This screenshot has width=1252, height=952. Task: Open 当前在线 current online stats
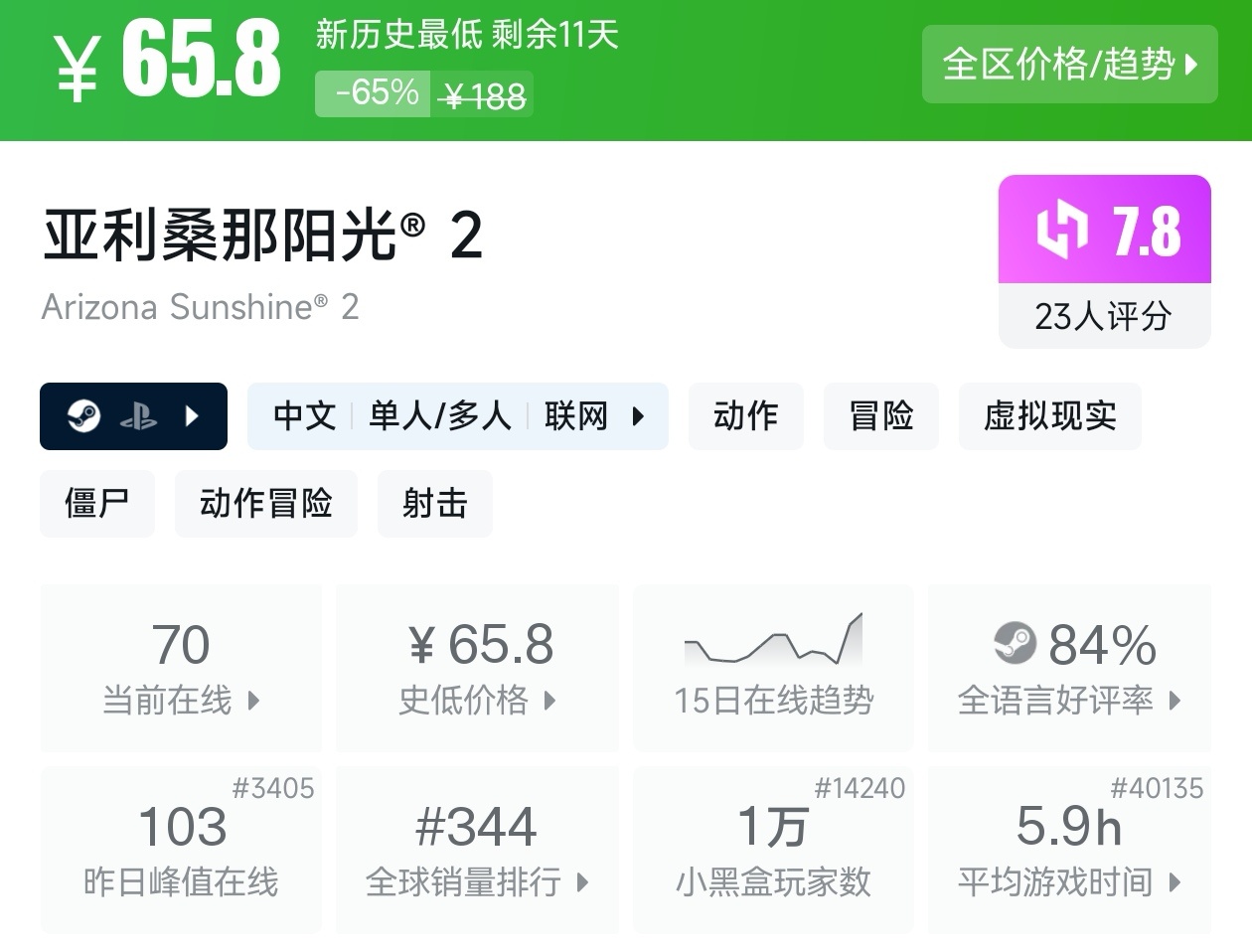[x=181, y=668]
